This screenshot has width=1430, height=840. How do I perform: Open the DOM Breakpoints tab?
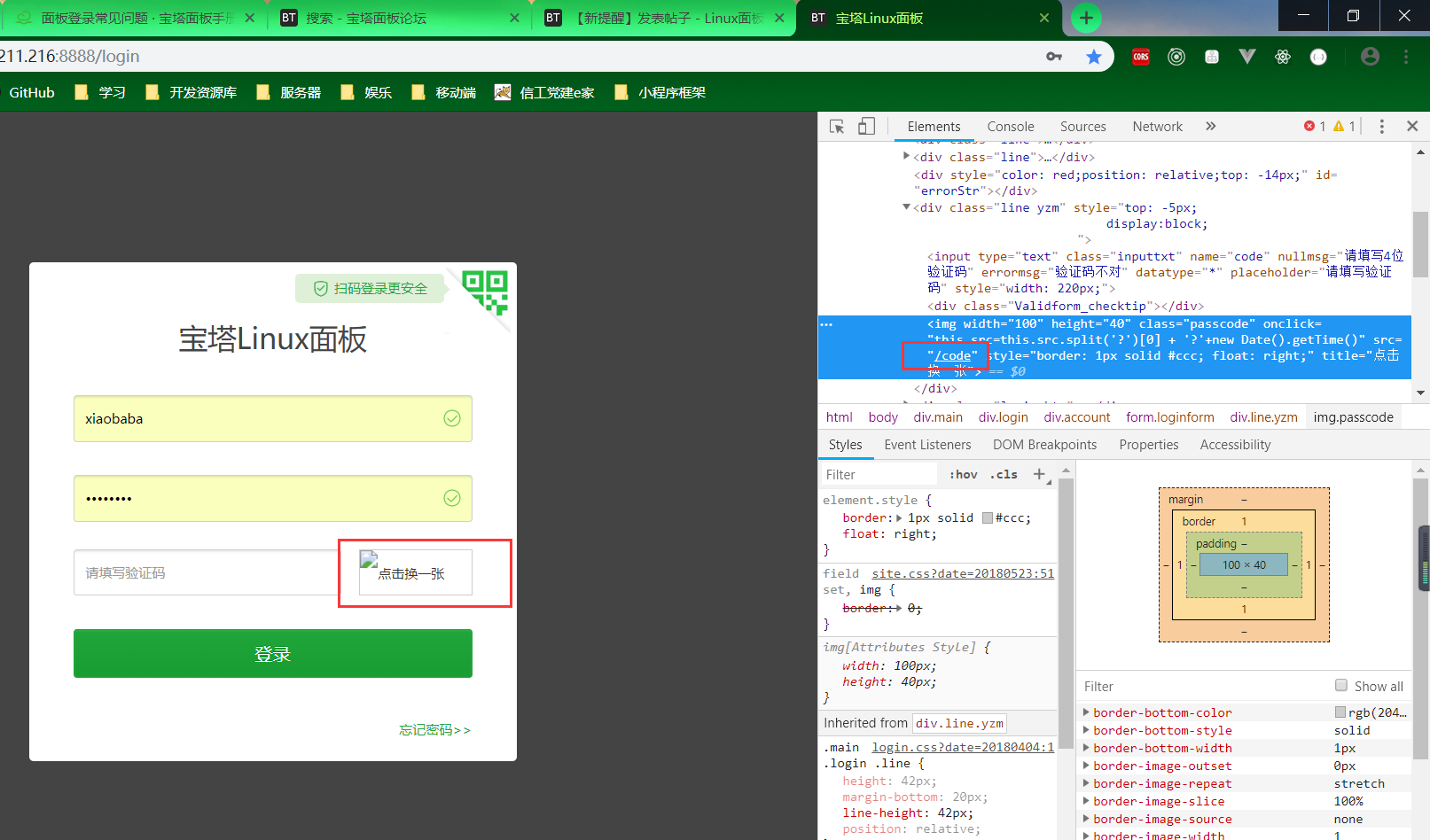tap(1044, 445)
